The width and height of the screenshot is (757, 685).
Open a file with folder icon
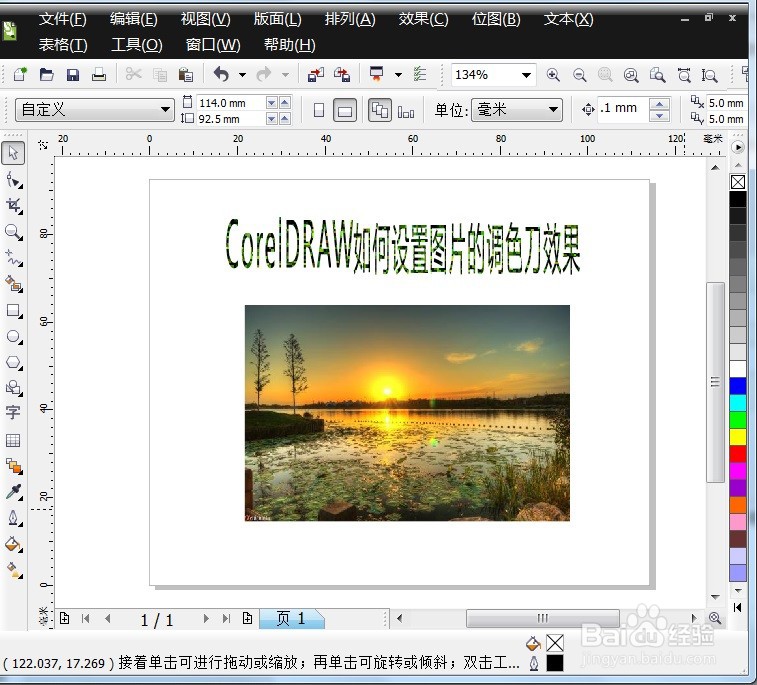tap(47, 74)
